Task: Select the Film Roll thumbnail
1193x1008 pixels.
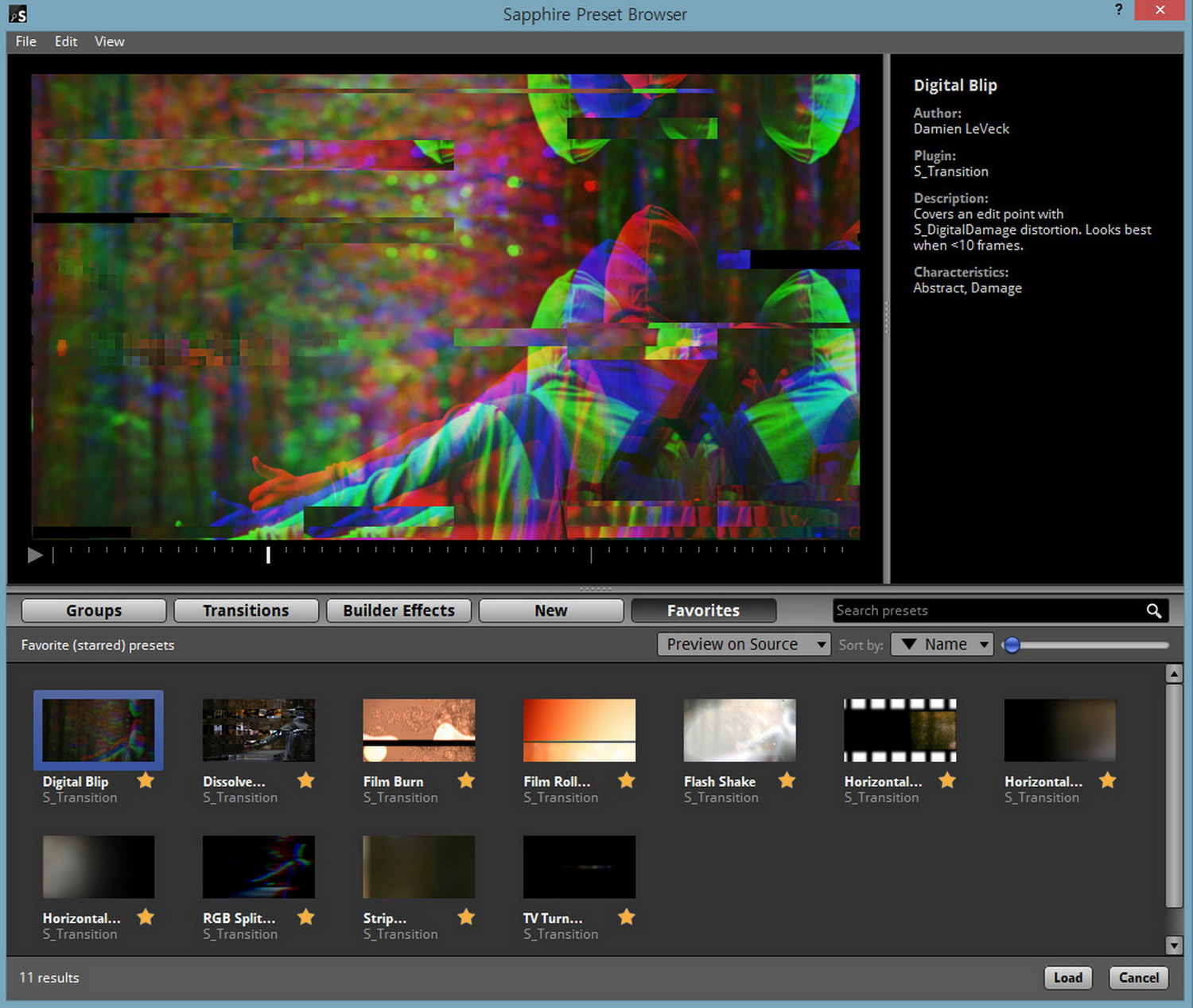Action: point(579,731)
